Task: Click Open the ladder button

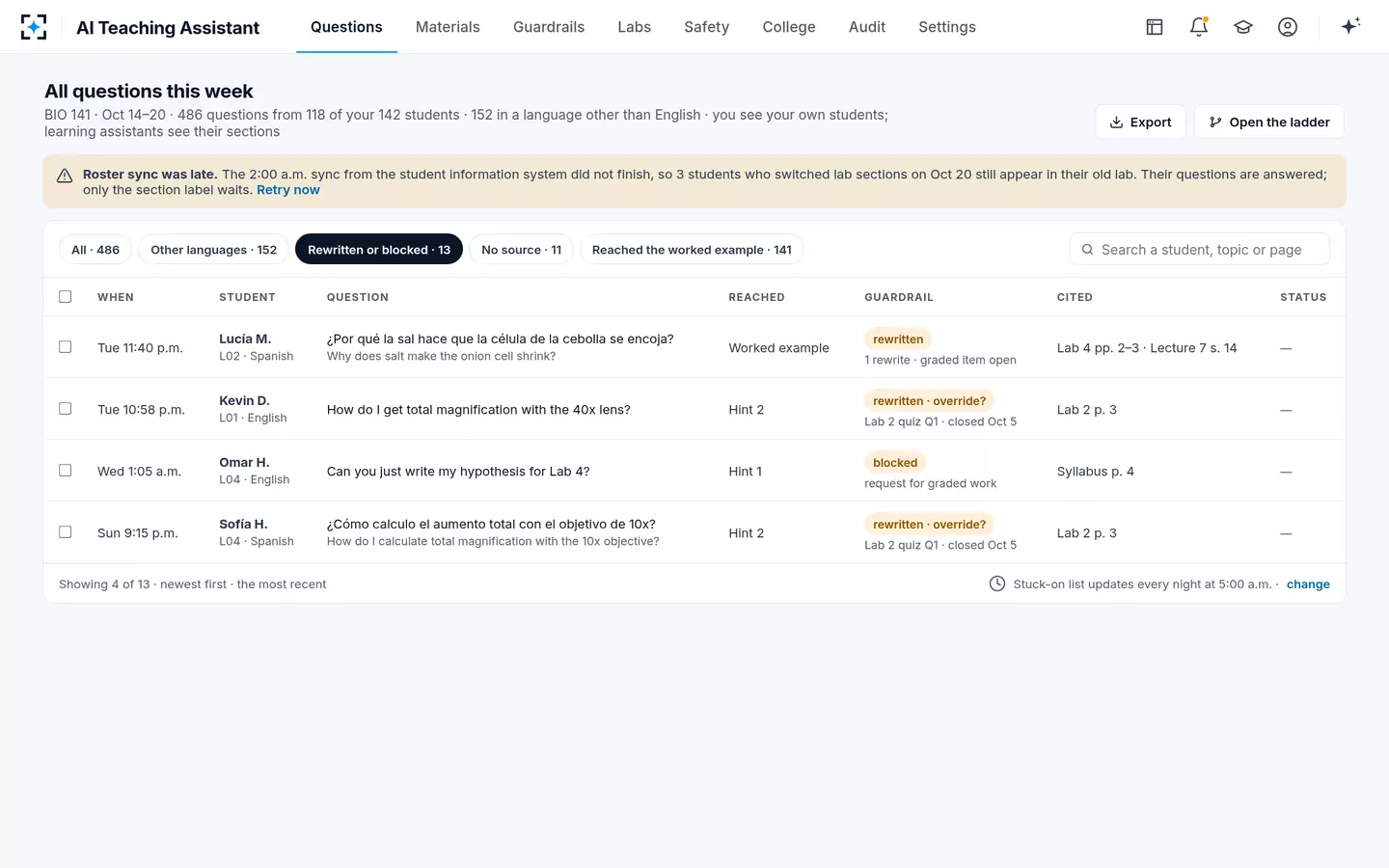Action: pyautogui.click(x=1269, y=122)
